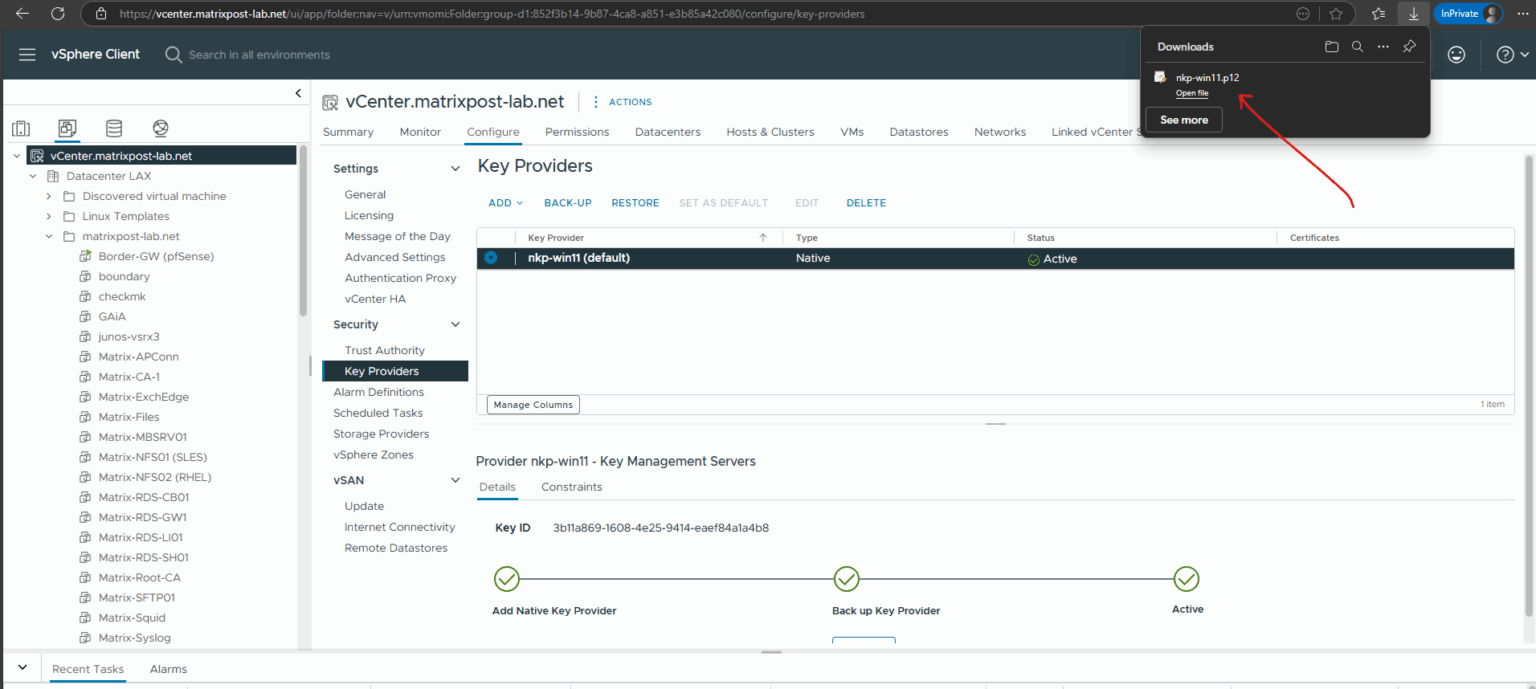The image size is (1536, 689).
Task: Collapse the Security settings section
Action: 455,325
